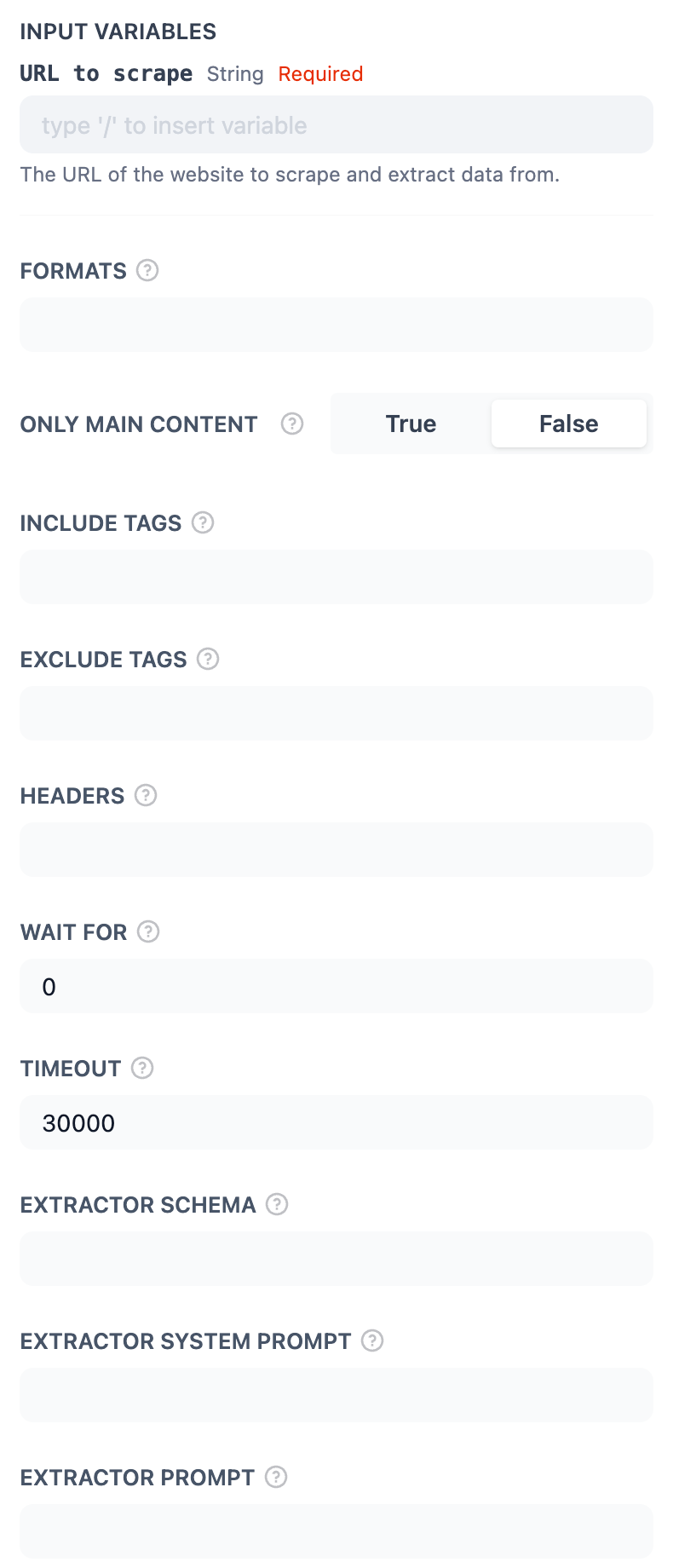
Task: Set Only Main Content to True
Action: tap(411, 424)
